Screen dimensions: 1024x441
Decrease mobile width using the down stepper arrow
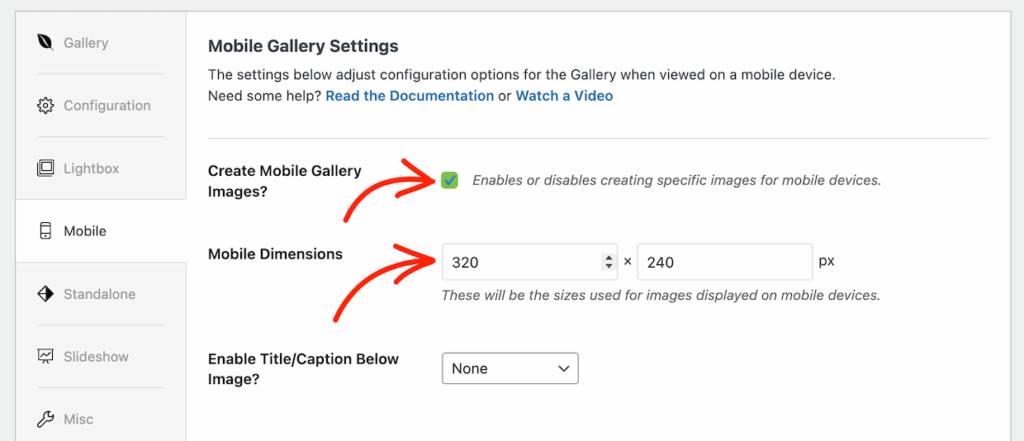point(609,267)
